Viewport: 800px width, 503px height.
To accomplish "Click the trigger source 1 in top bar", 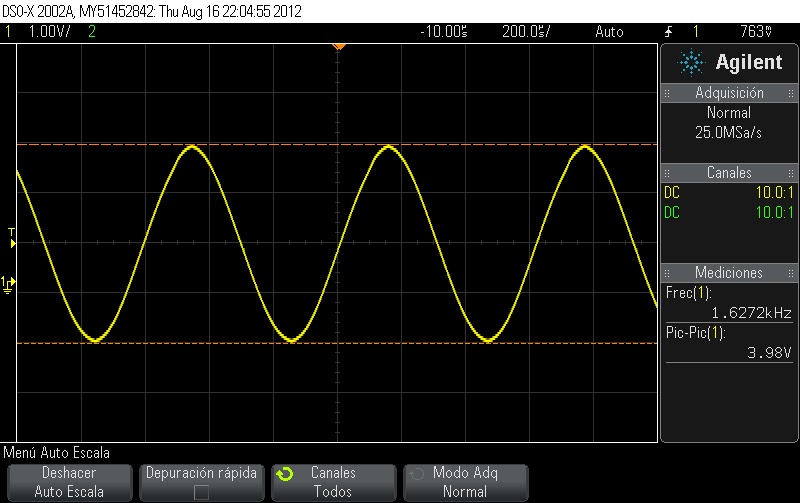I will pyautogui.click(x=696, y=32).
